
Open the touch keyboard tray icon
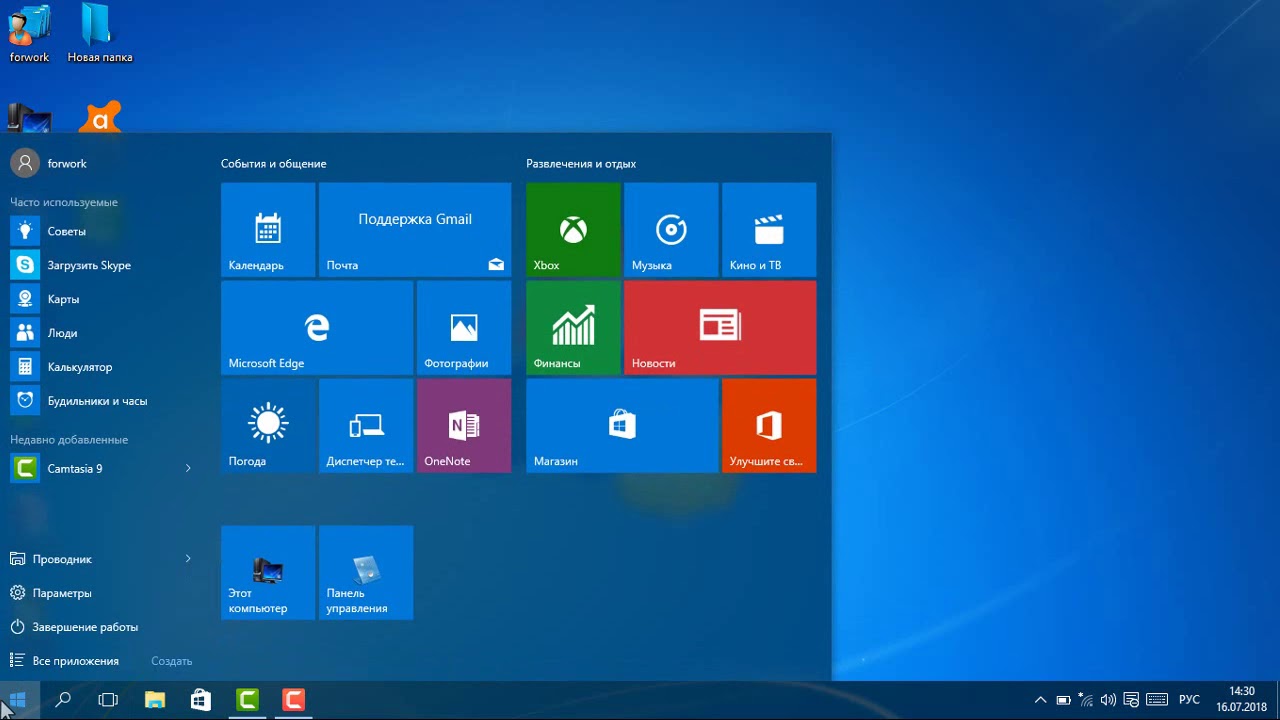point(1157,700)
